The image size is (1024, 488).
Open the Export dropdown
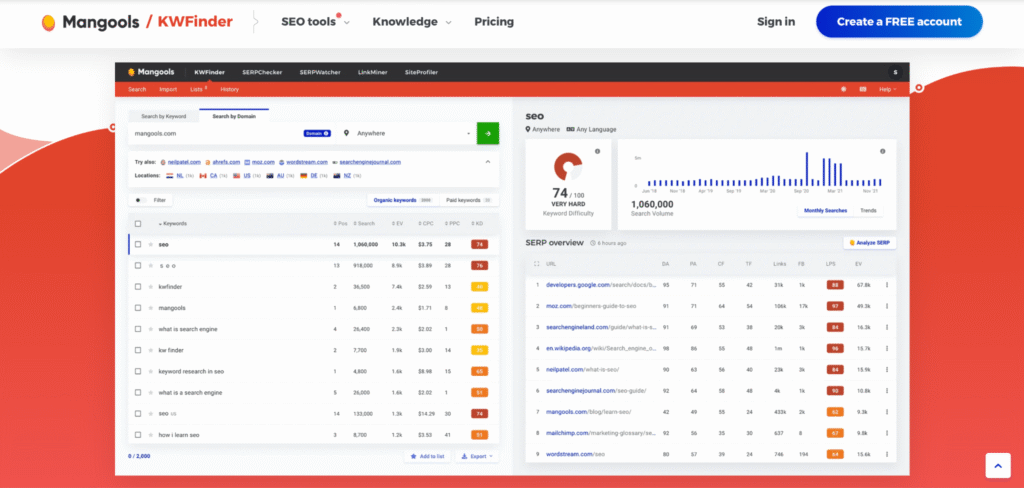pos(477,456)
